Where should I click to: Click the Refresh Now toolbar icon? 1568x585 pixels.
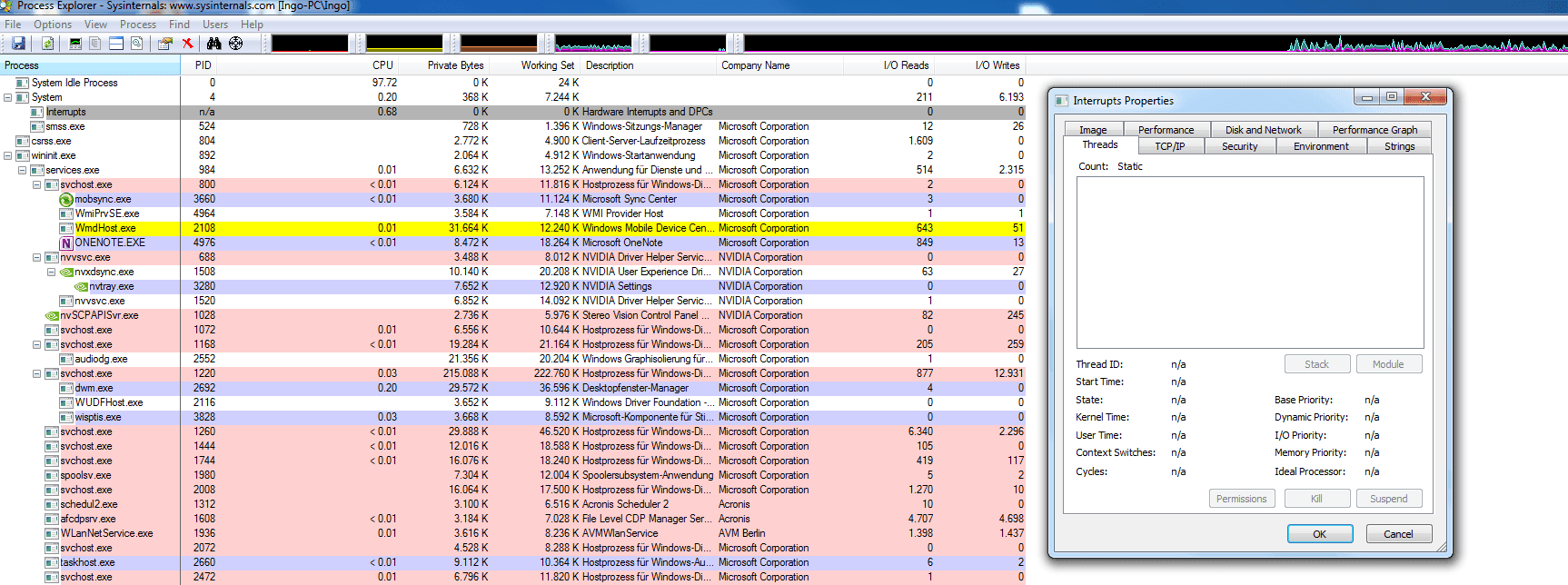[x=47, y=43]
